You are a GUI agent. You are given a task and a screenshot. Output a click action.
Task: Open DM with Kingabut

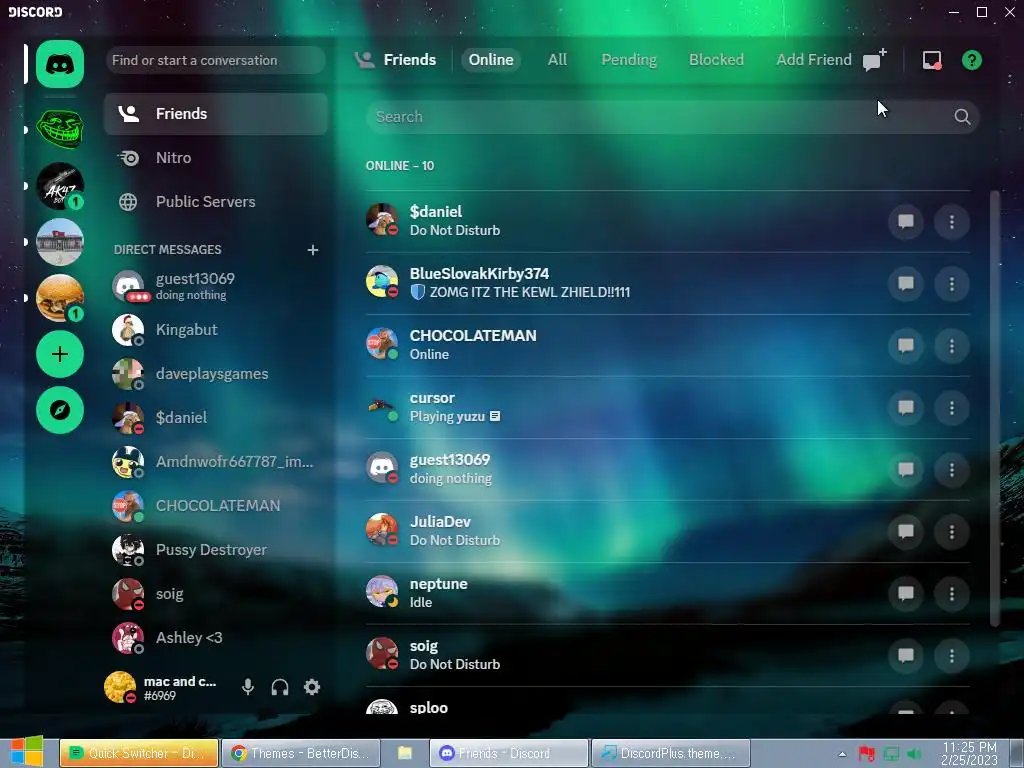(x=216, y=330)
